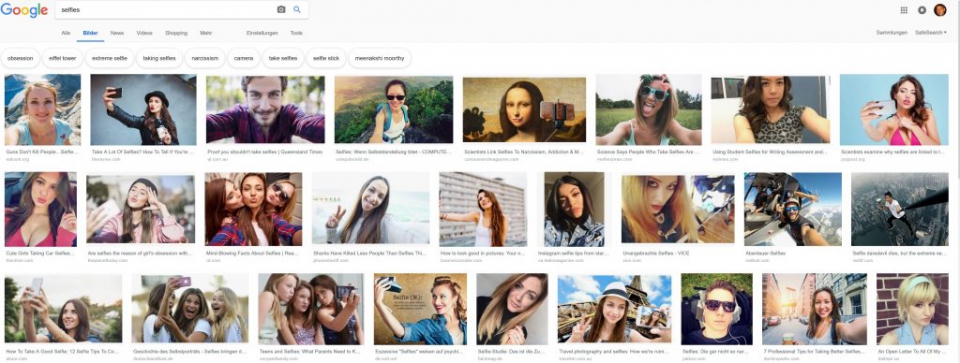
Task: Switch to the Alle tab
Action: point(66,33)
